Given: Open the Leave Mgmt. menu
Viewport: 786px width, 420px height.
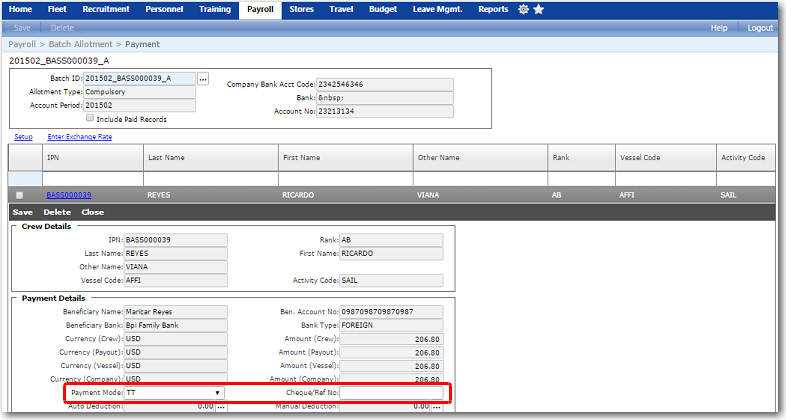Looking at the screenshot, I should 439,9.
